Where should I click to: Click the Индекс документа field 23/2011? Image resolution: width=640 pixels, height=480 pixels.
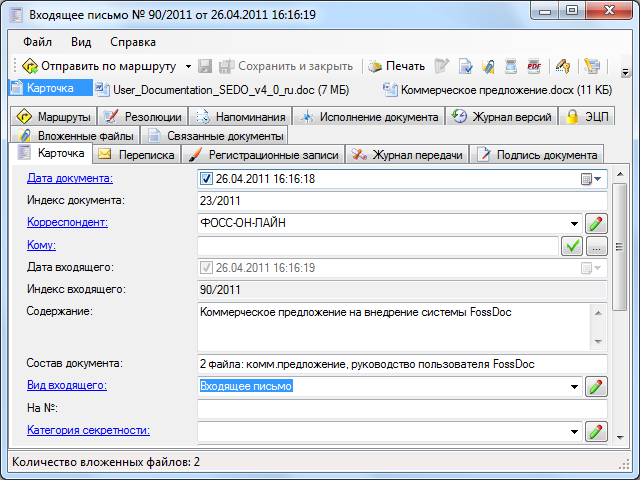[x=402, y=201]
